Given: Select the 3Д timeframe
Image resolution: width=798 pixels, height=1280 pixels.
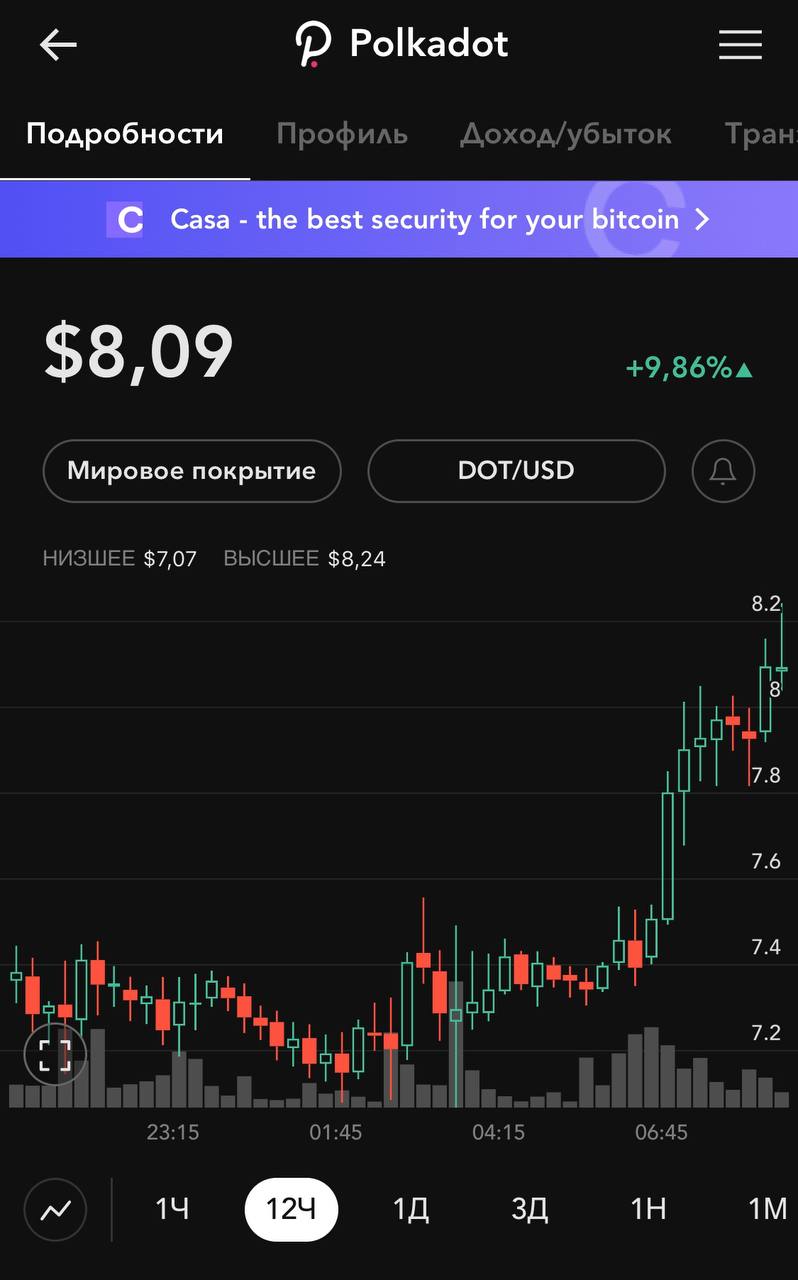Looking at the screenshot, I should (x=530, y=1210).
